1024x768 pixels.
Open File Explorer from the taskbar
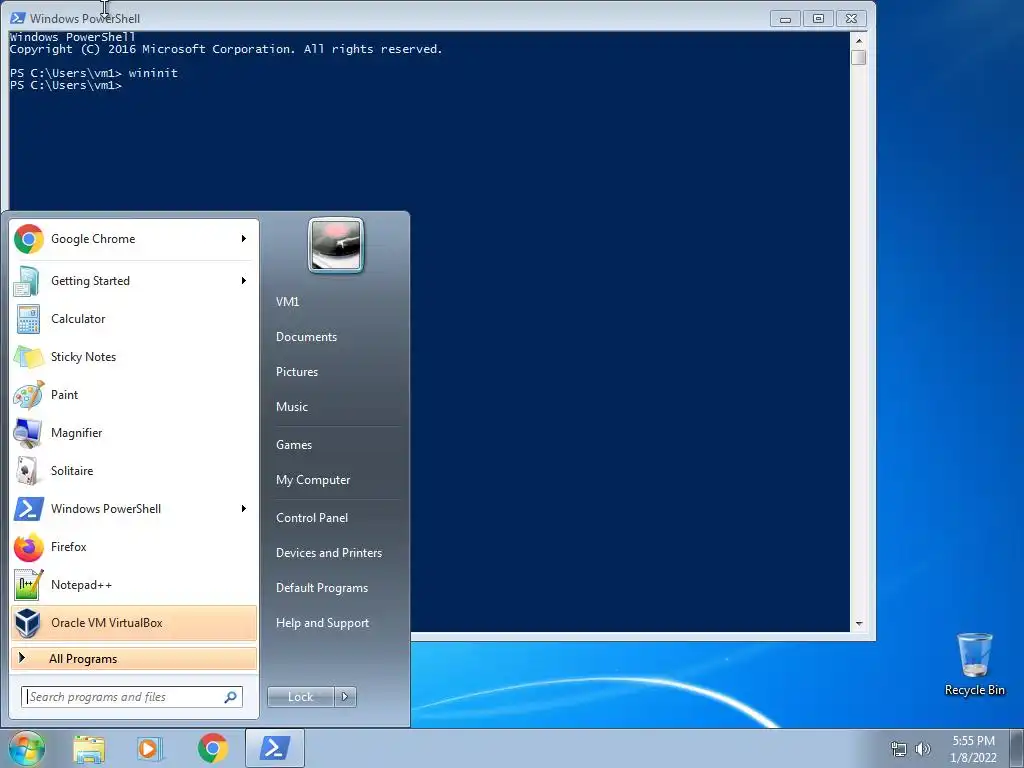pyautogui.click(x=89, y=748)
